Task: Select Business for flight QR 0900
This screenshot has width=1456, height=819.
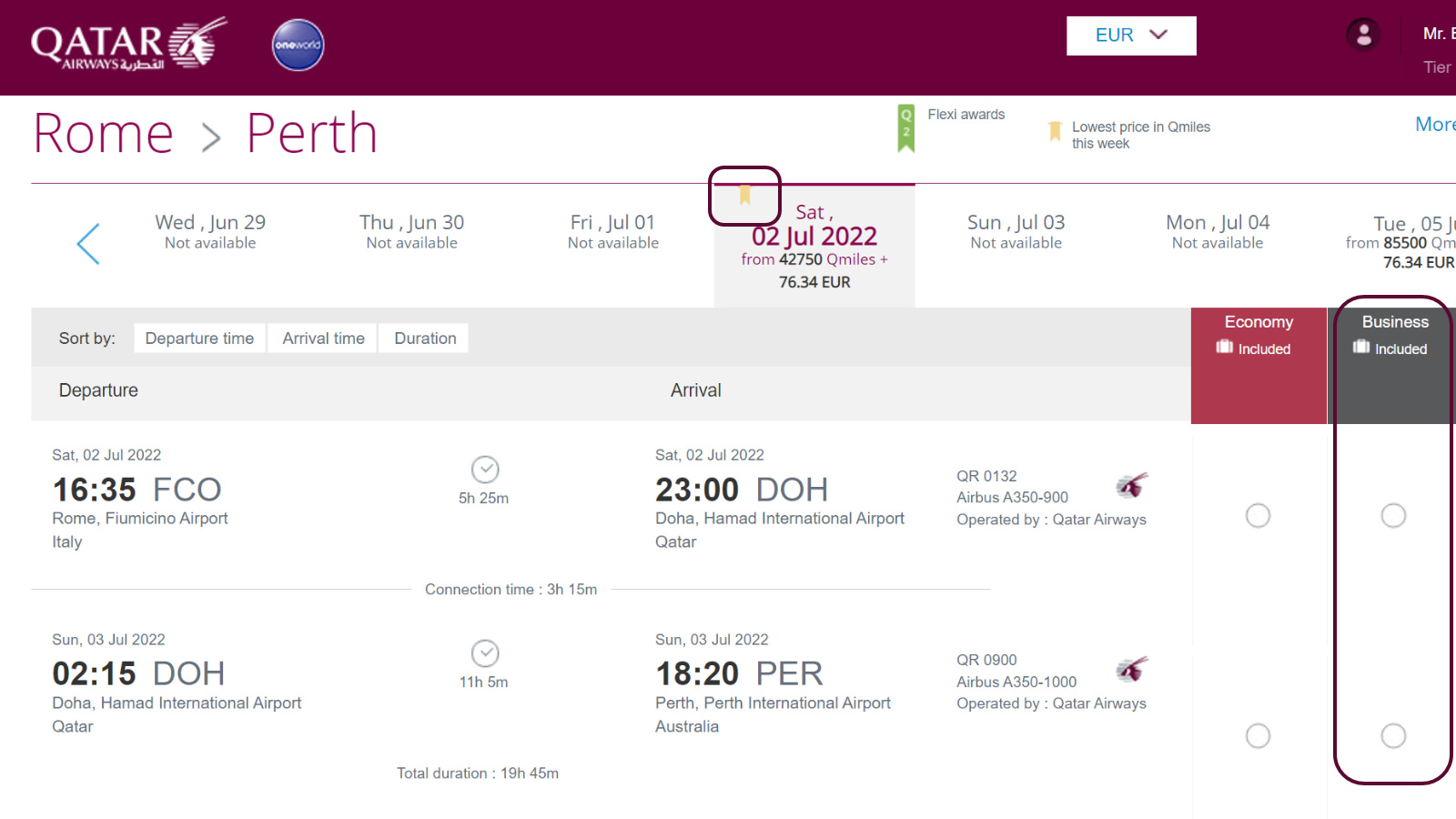Action: pyautogui.click(x=1393, y=736)
